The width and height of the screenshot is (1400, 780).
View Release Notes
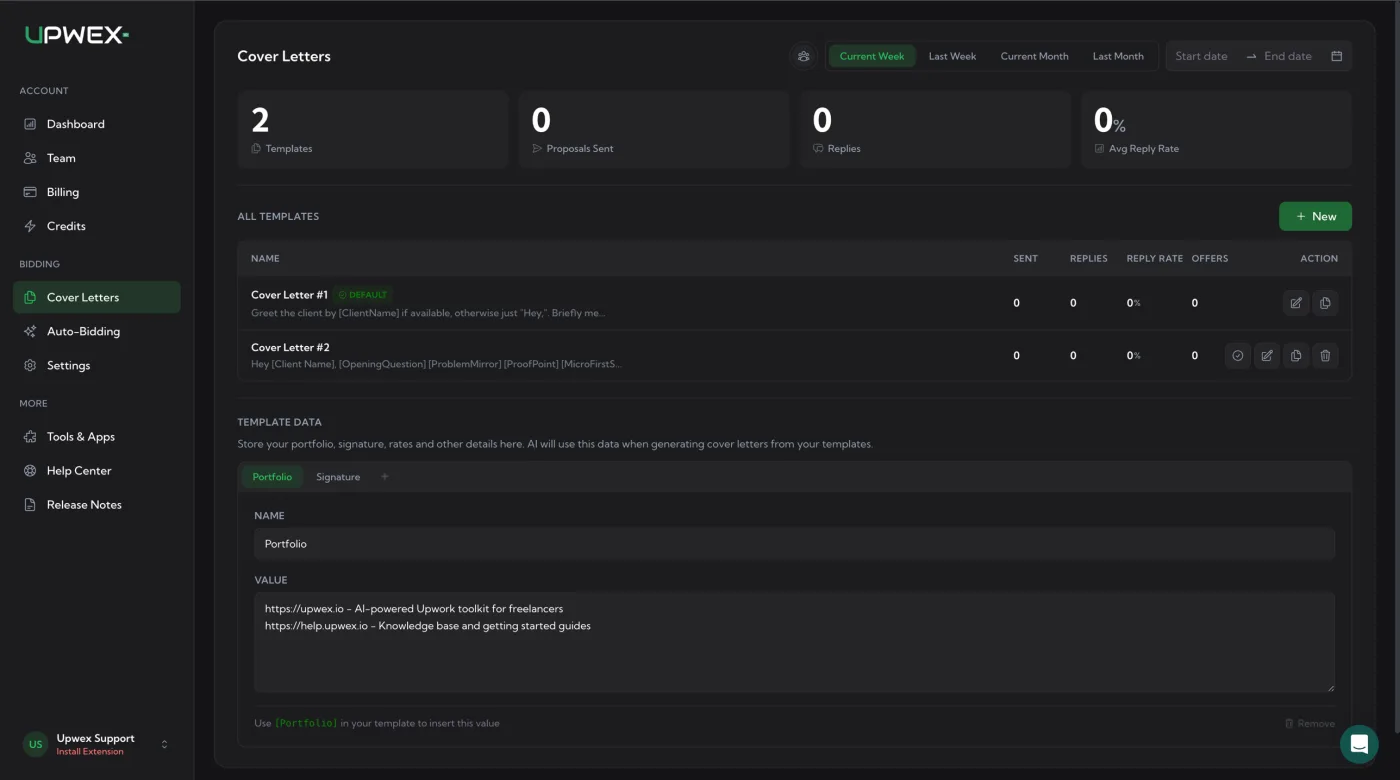[x=97, y=505]
